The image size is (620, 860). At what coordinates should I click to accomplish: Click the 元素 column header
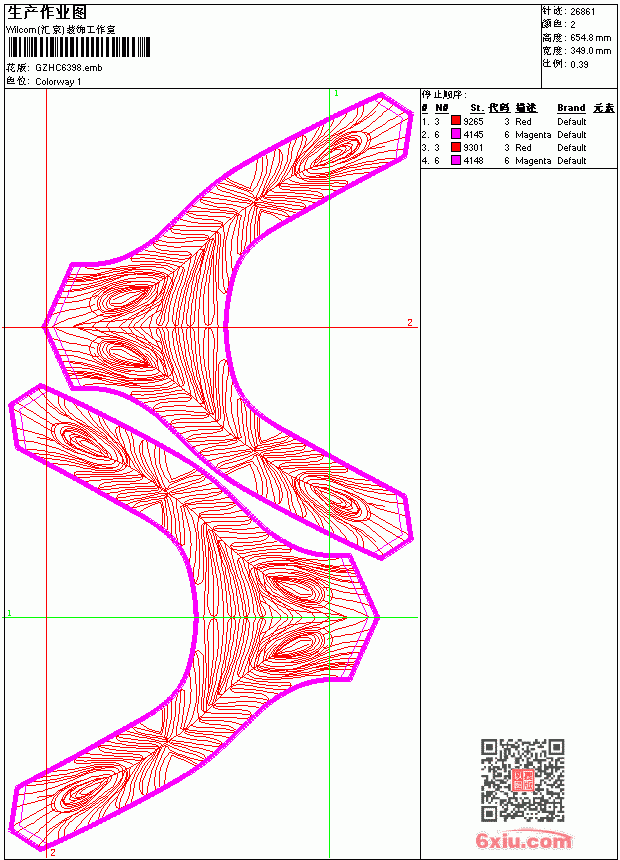click(x=604, y=108)
